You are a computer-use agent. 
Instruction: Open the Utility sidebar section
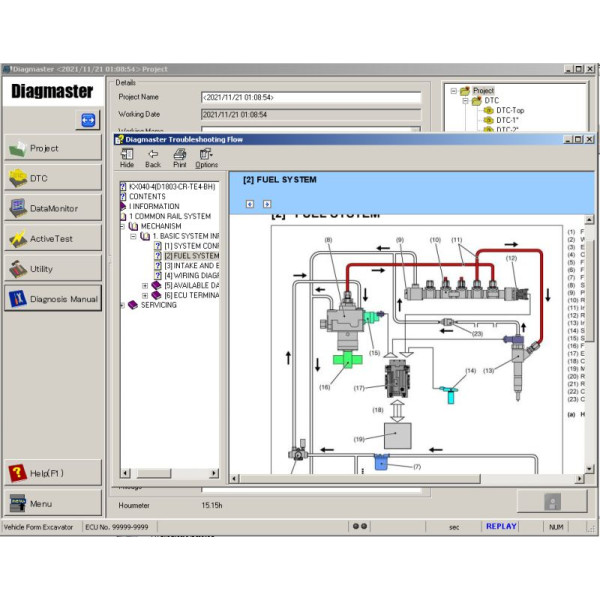[x=52, y=269]
